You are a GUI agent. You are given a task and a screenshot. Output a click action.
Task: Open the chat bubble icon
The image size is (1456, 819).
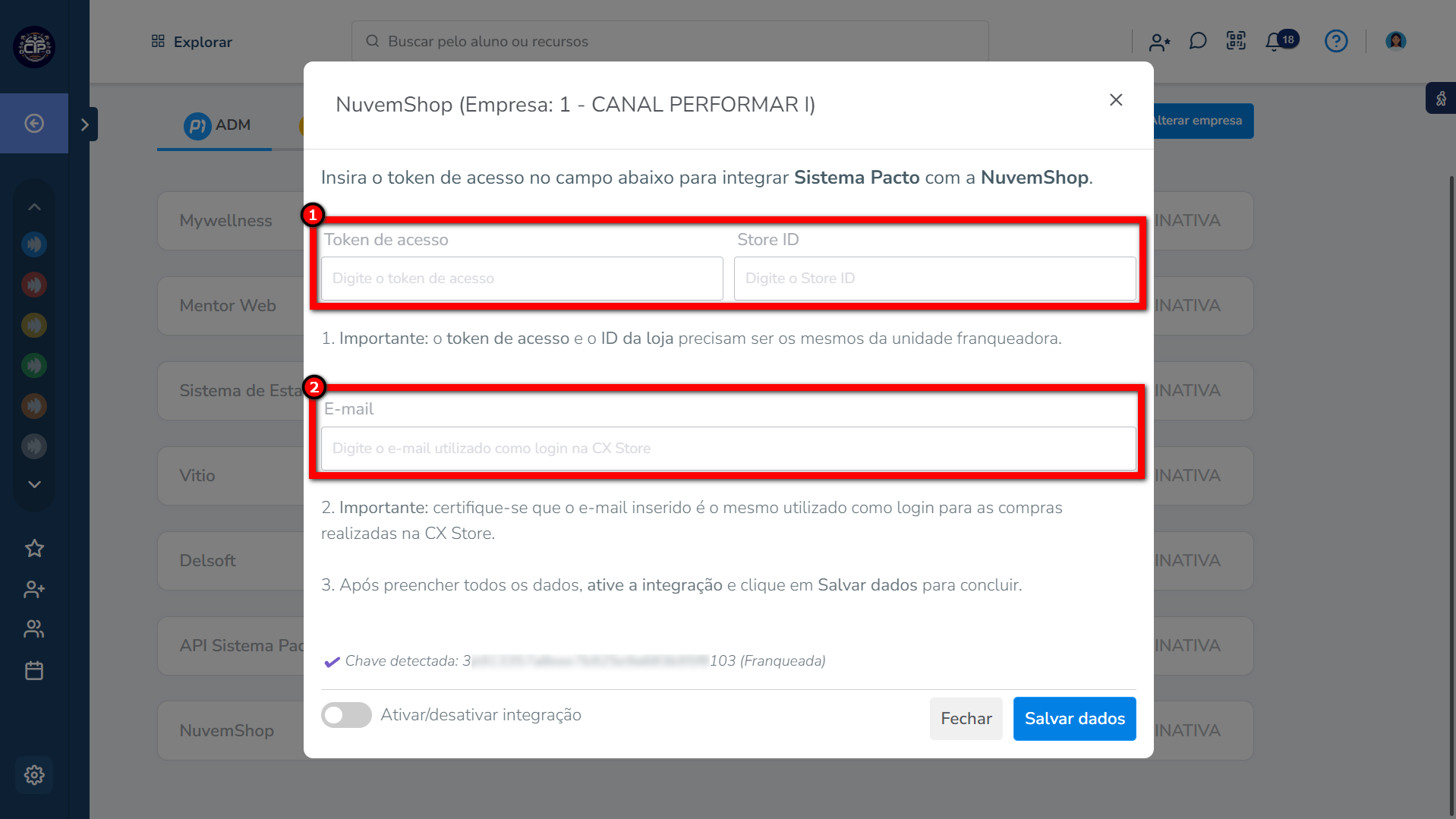click(x=1197, y=41)
